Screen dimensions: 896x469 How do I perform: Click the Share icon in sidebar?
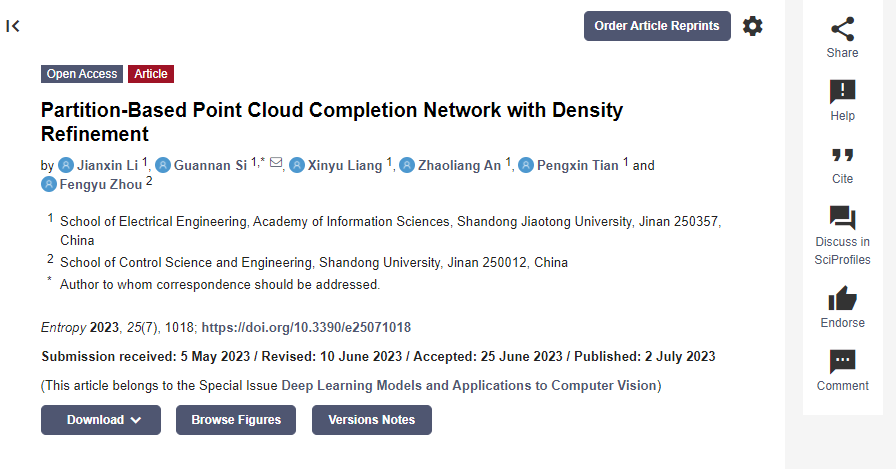click(x=842, y=29)
